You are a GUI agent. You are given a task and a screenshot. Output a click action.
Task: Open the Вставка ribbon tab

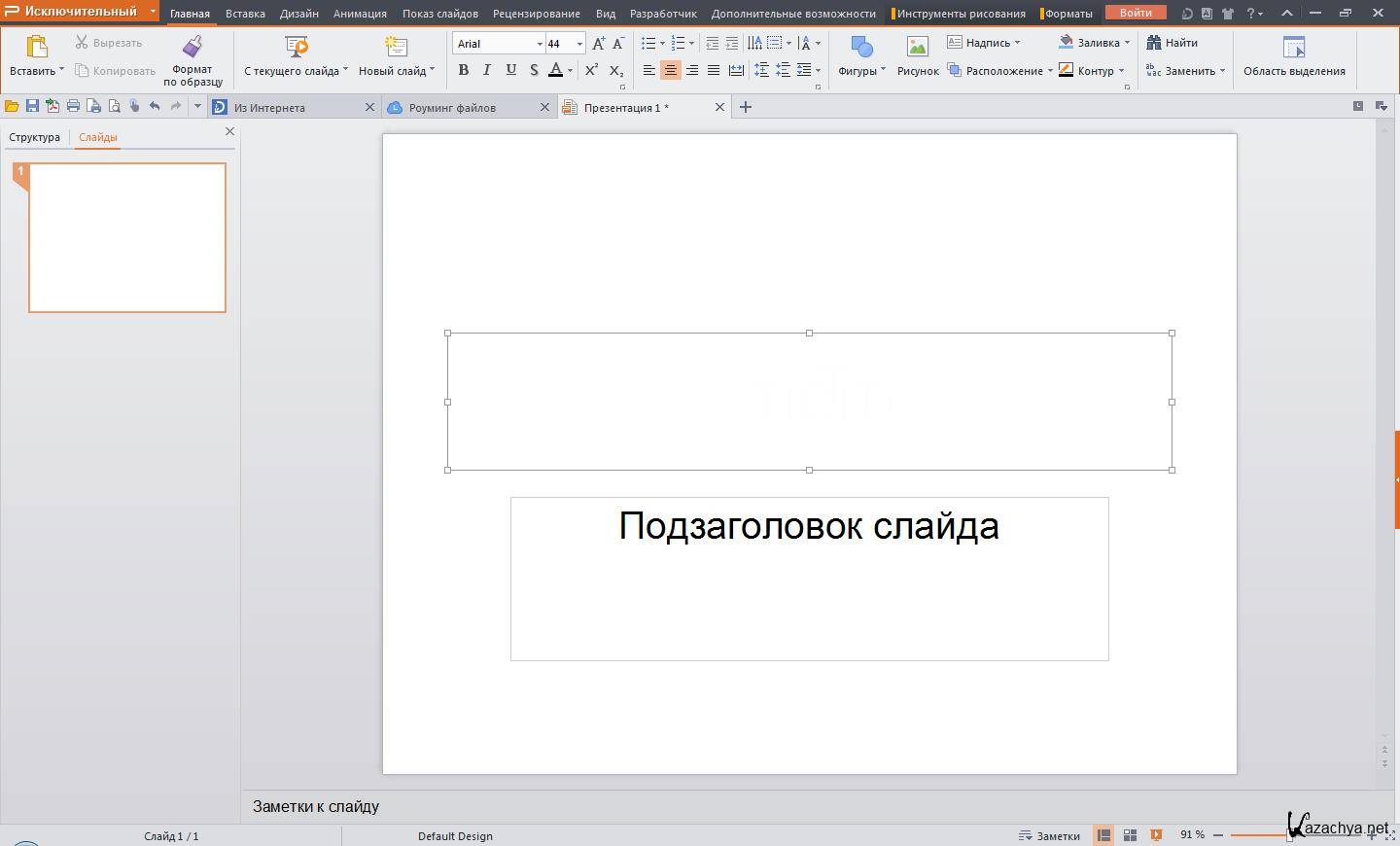[x=245, y=14]
